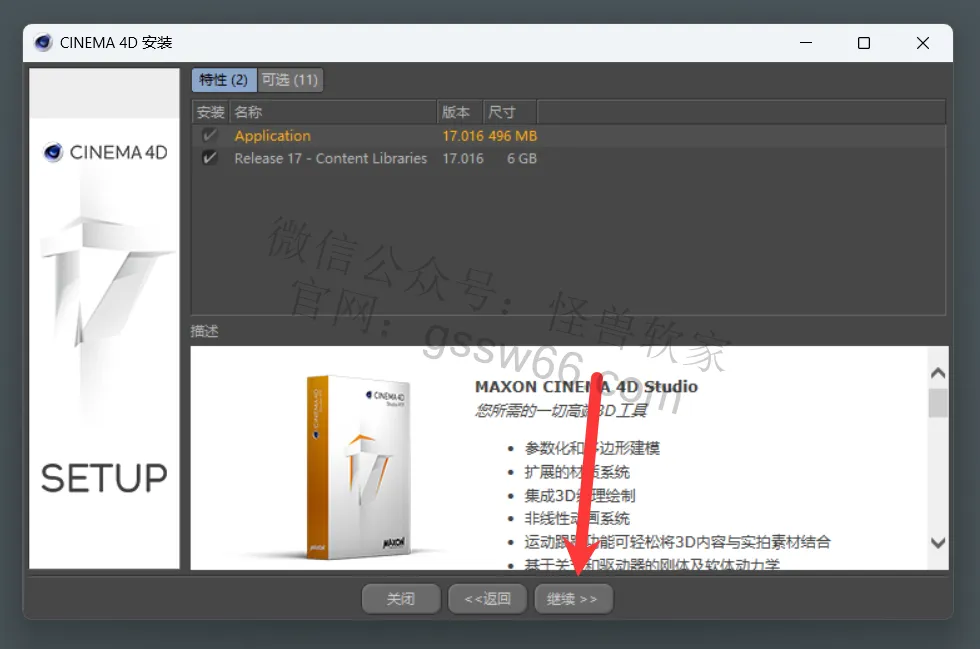Click the description scroll up arrow
The height and width of the screenshot is (649, 980).
tap(938, 373)
